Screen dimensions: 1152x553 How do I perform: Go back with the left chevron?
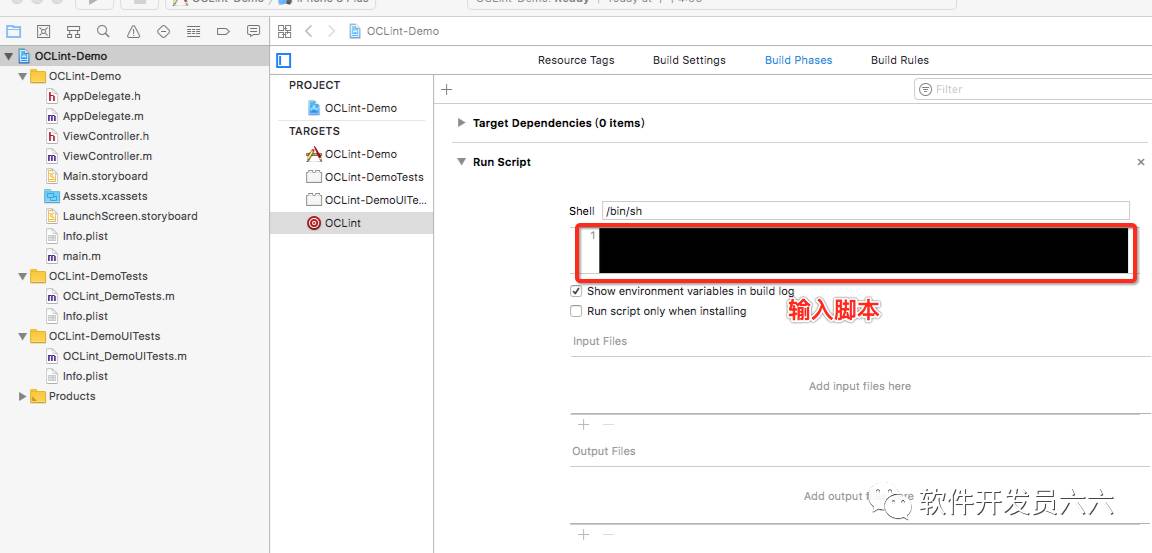pyautogui.click(x=309, y=31)
